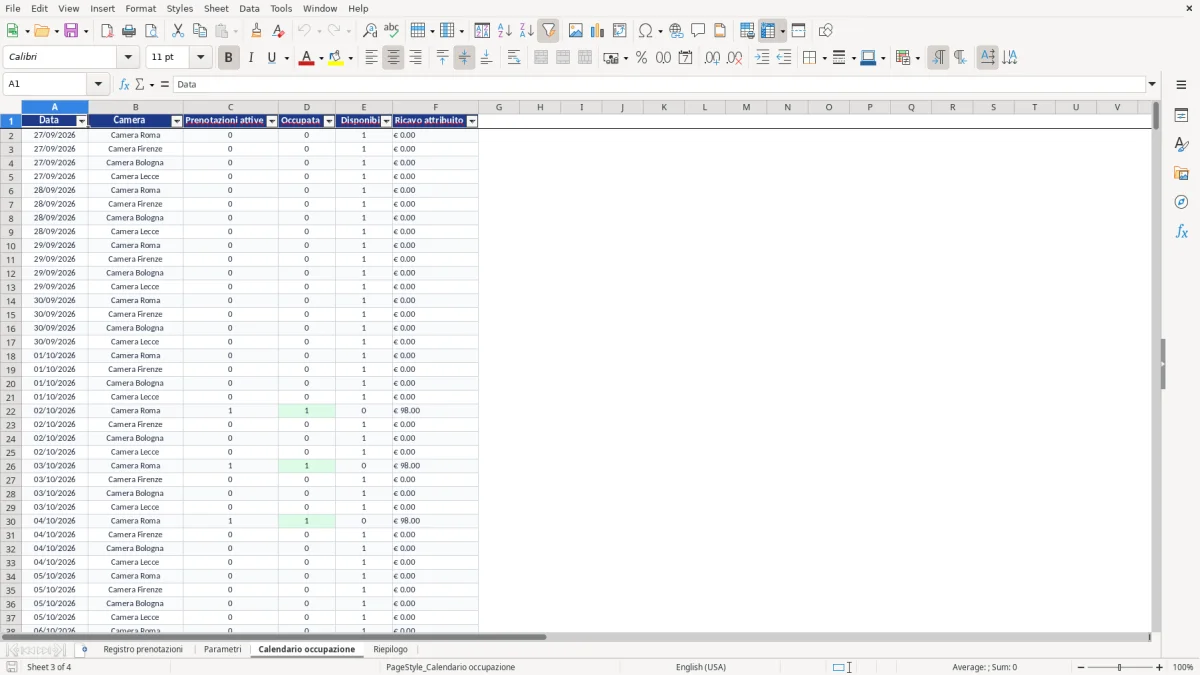The width and height of the screenshot is (1200, 675).
Task: Open Prenotazioni attive filter dropdown
Action: click(x=272, y=121)
